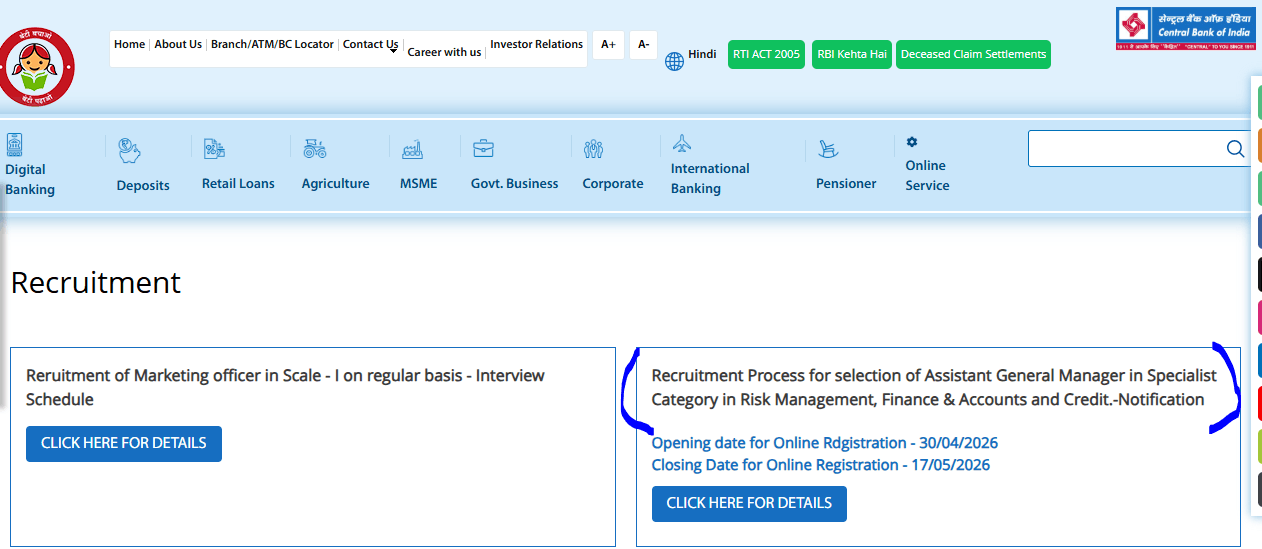Open the International Banking menu

710,178
